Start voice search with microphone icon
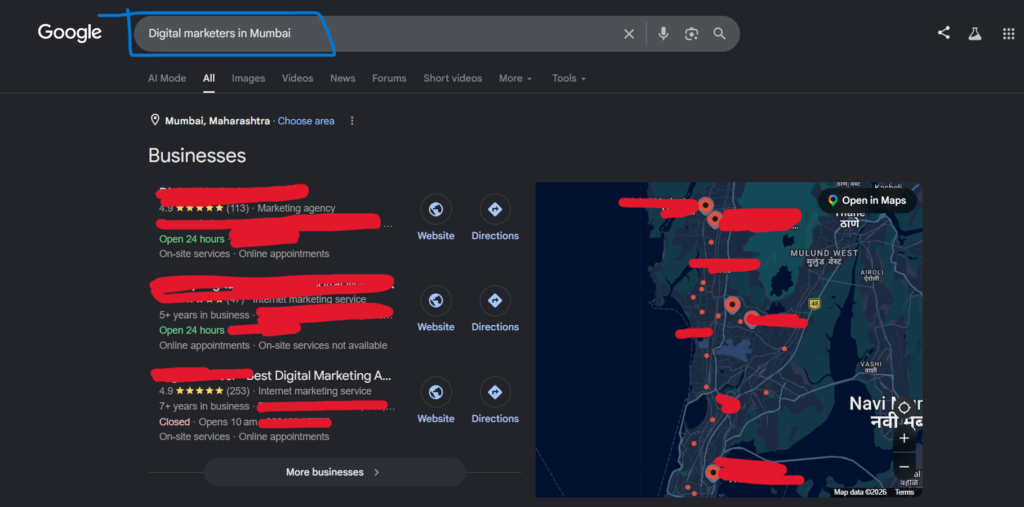This screenshot has height=507, width=1024. coord(664,34)
